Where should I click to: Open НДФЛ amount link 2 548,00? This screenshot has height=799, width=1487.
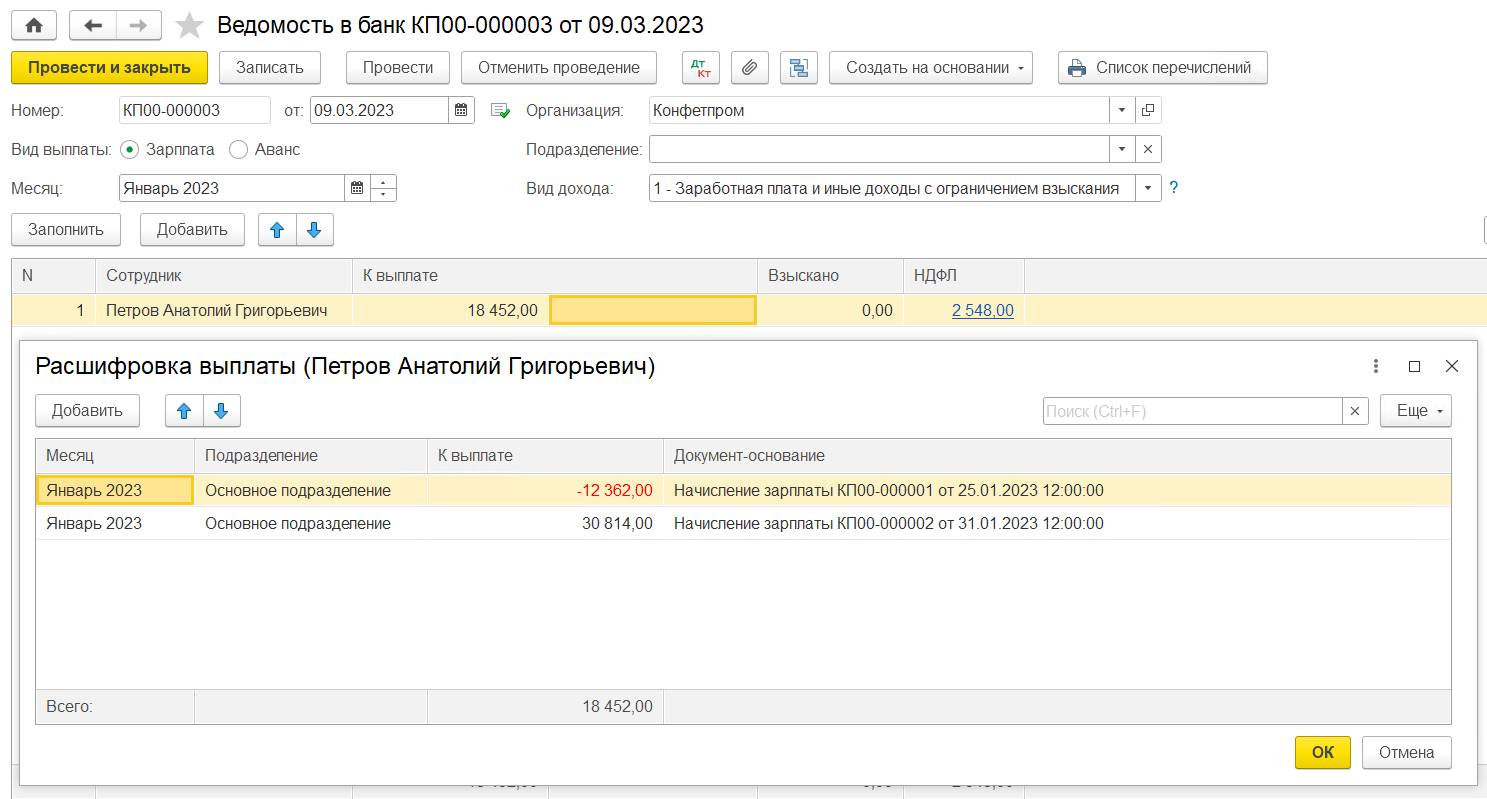[982, 311]
